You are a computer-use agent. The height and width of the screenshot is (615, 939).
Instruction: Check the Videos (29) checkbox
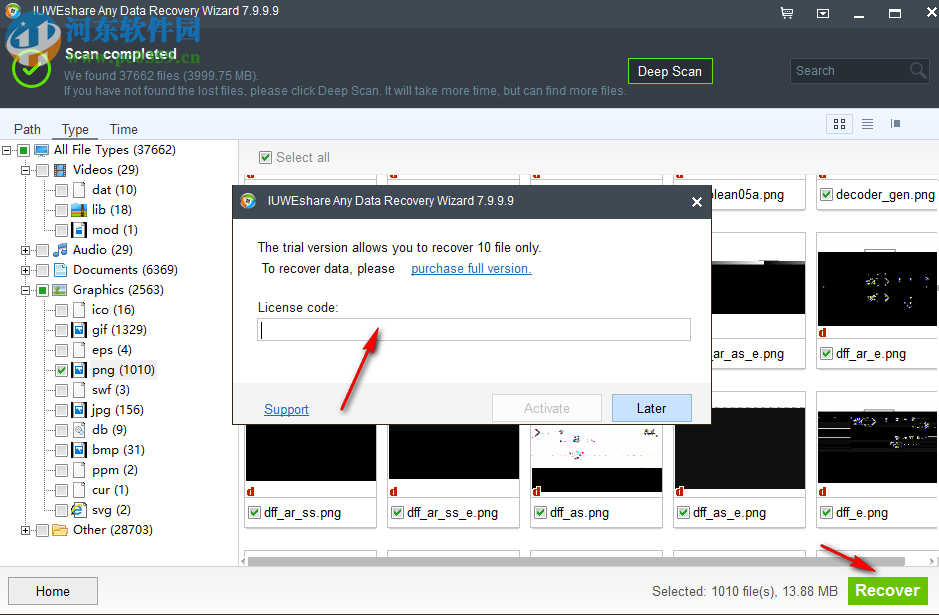click(x=43, y=170)
